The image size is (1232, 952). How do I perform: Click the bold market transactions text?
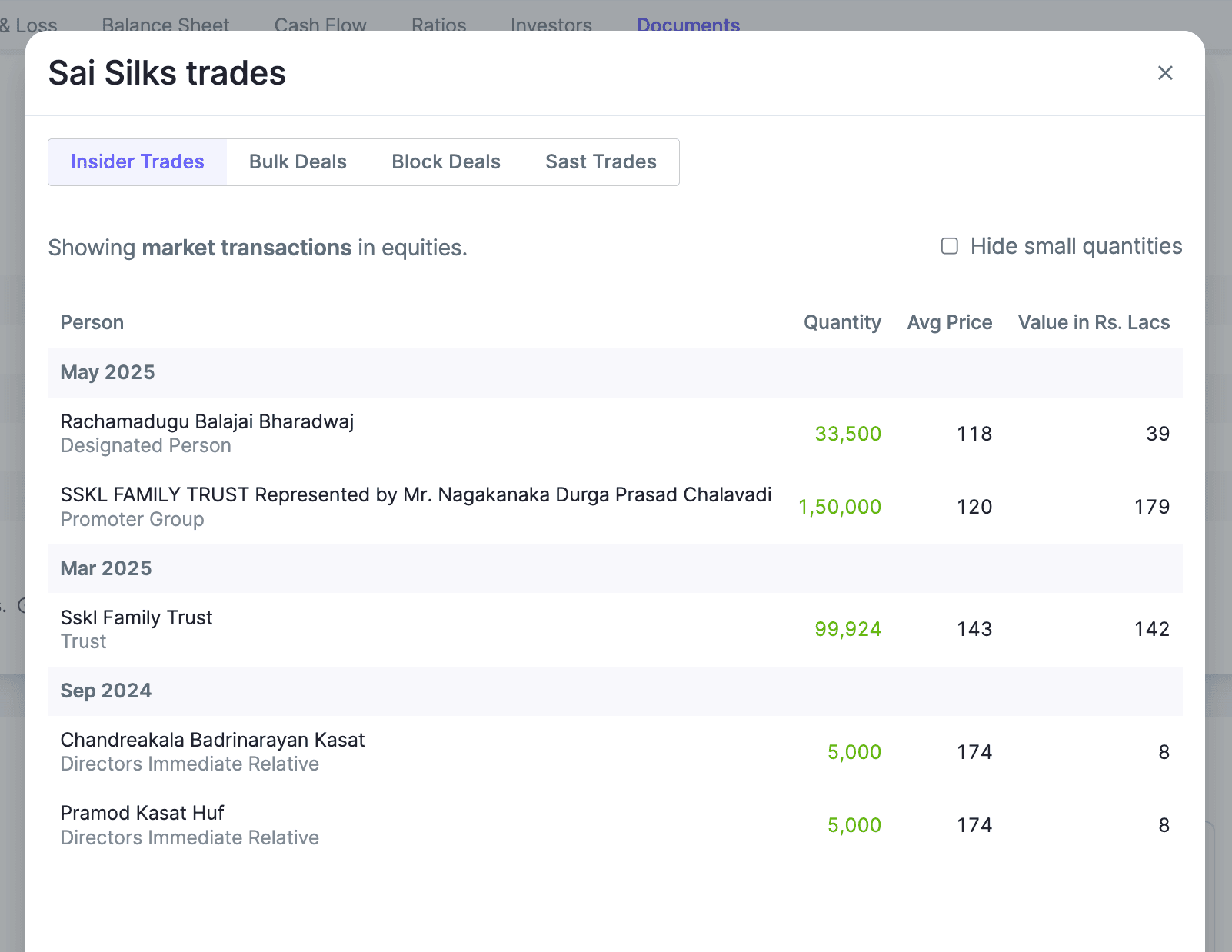pos(247,248)
